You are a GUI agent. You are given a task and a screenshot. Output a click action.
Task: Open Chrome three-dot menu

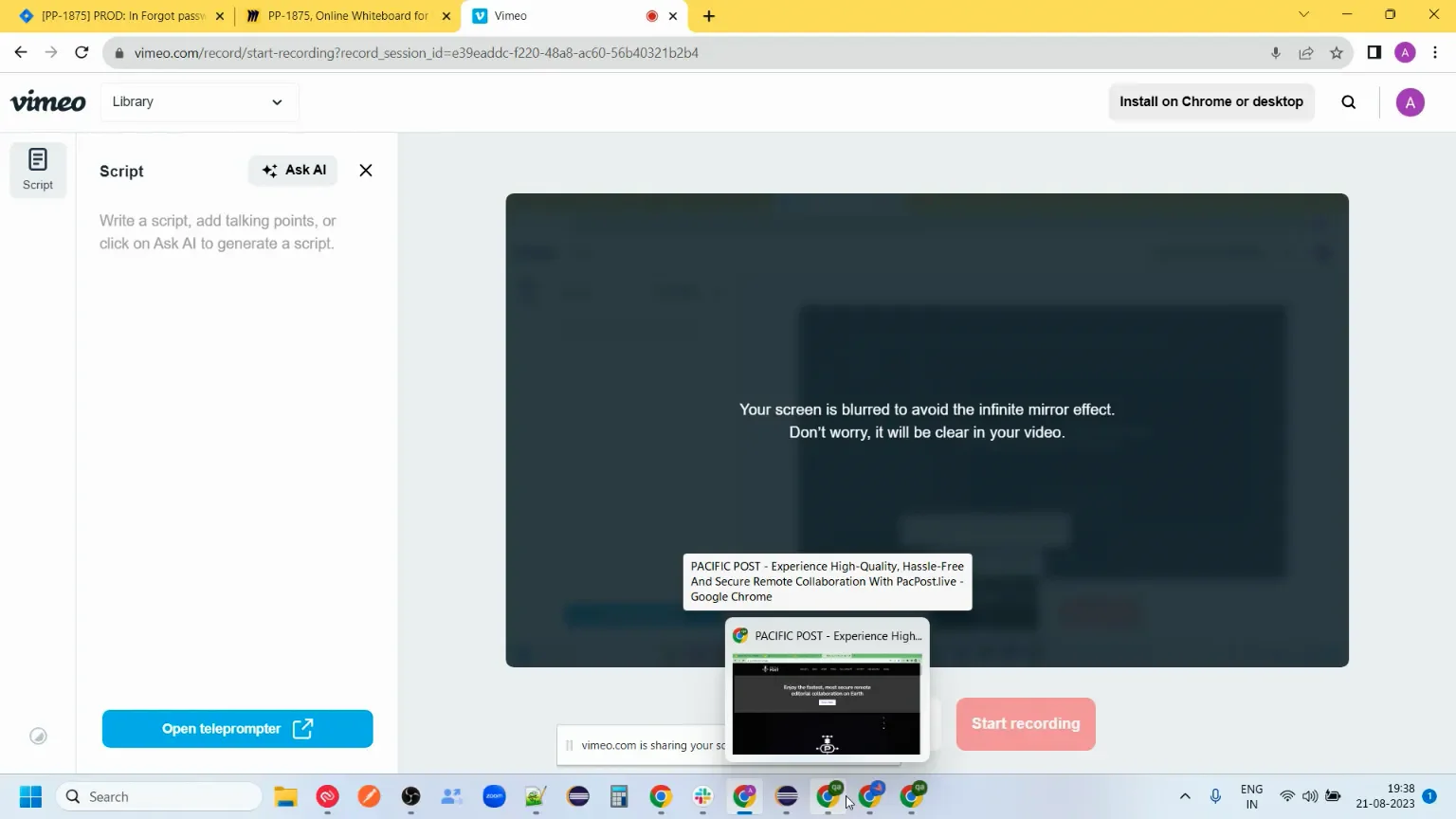pyautogui.click(x=1435, y=53)
